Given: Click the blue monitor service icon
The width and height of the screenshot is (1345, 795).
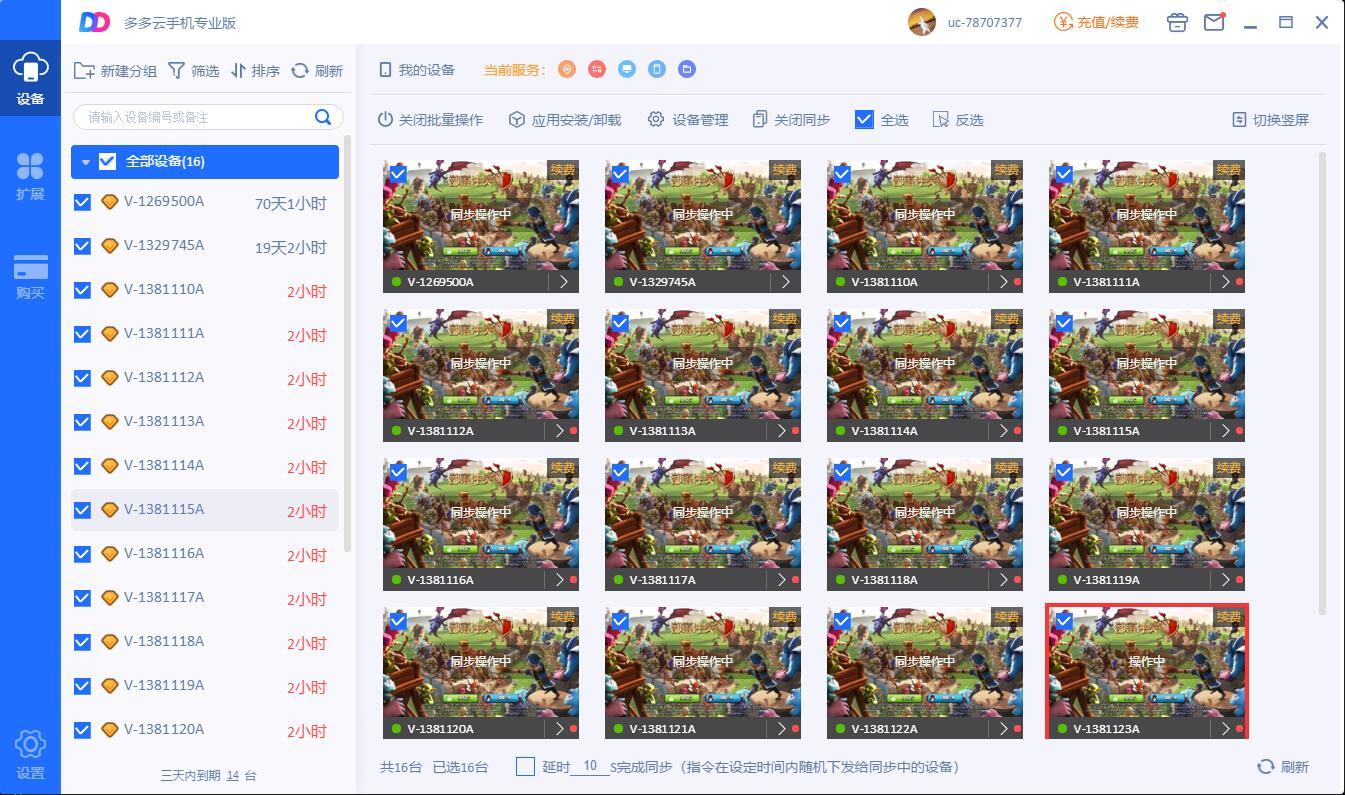Looking at the screenshot, I should point(627,69).
